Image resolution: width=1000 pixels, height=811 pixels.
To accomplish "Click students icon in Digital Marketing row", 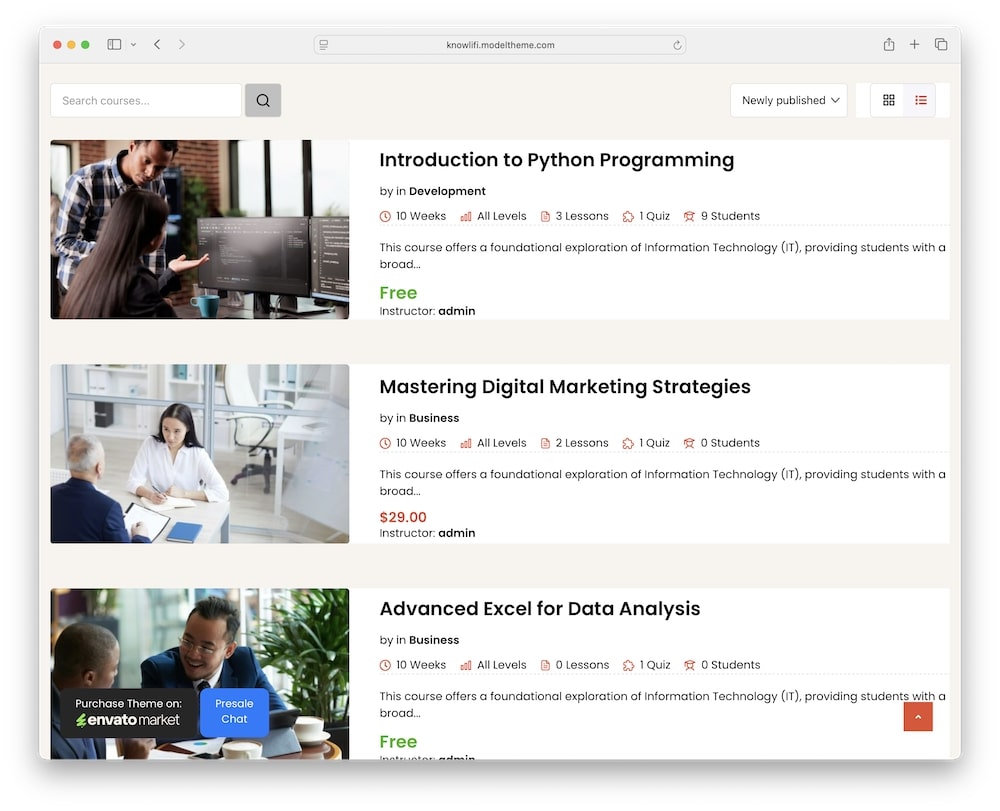I will coord(689,444).
